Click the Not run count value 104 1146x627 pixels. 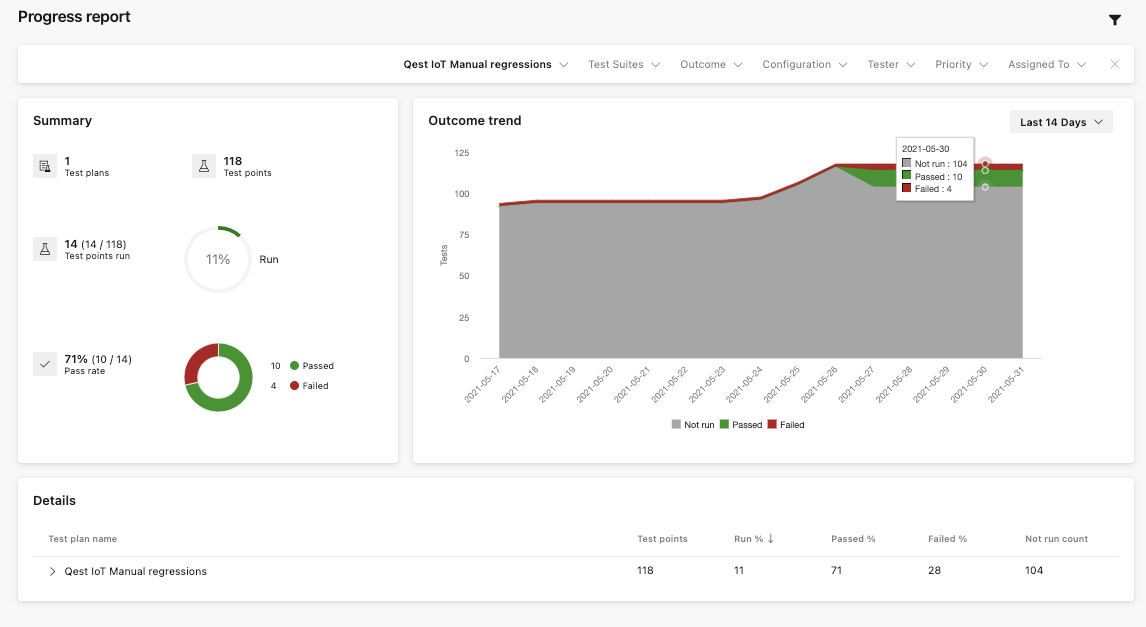(1033, 570)
